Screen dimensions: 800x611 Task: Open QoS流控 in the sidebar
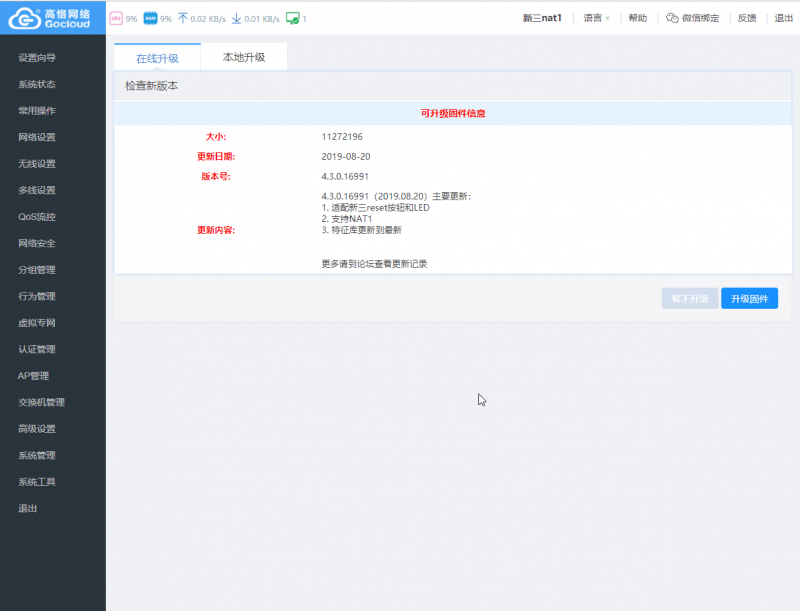[x=37, y=217]
